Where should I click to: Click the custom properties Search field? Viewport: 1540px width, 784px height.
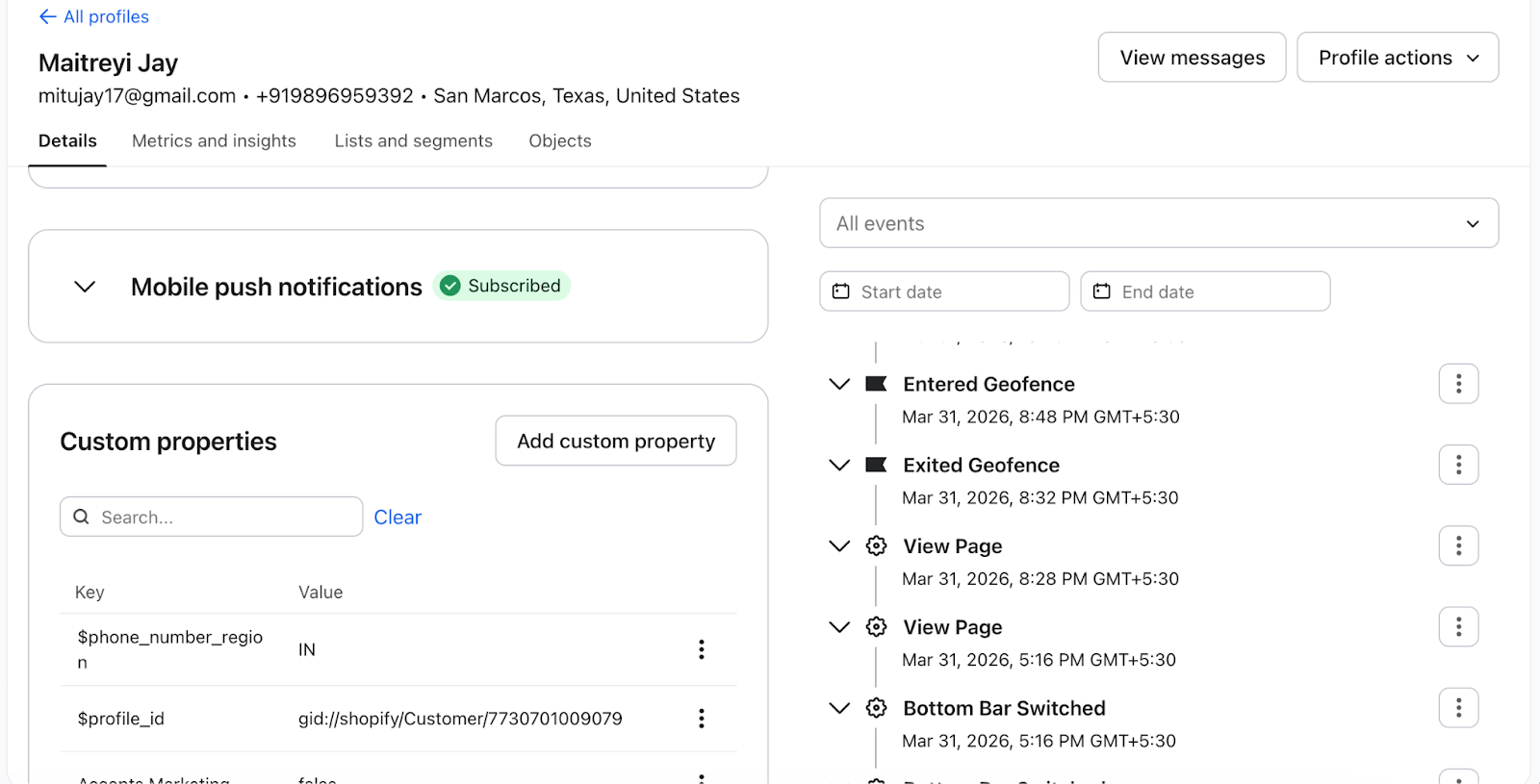point(211,517)
